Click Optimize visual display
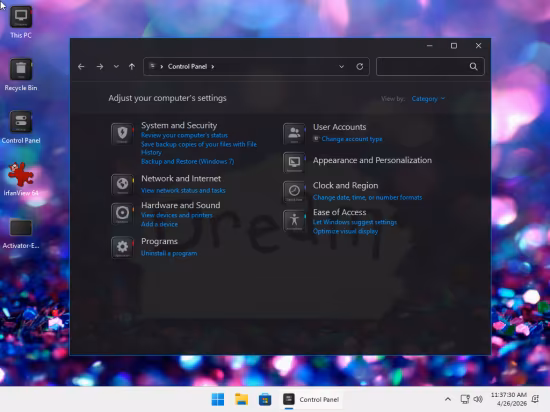The width and height of the screenshot is (550, 412). (x=346, y=231)
